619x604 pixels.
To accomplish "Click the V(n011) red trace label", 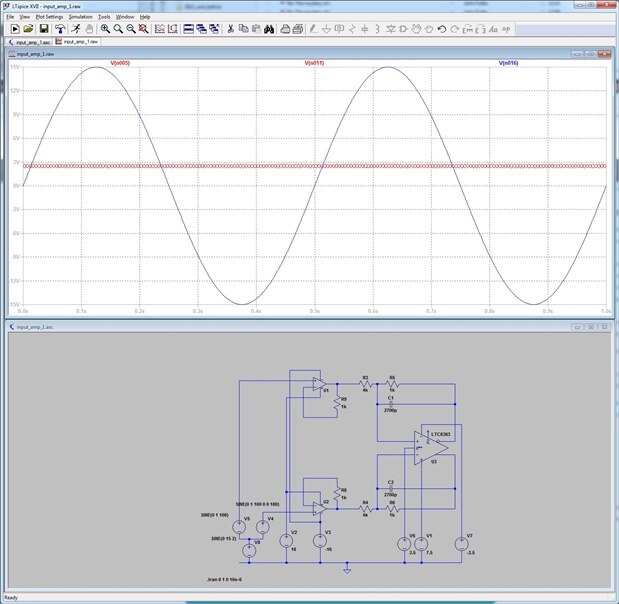I will click(x=315, y=63).
